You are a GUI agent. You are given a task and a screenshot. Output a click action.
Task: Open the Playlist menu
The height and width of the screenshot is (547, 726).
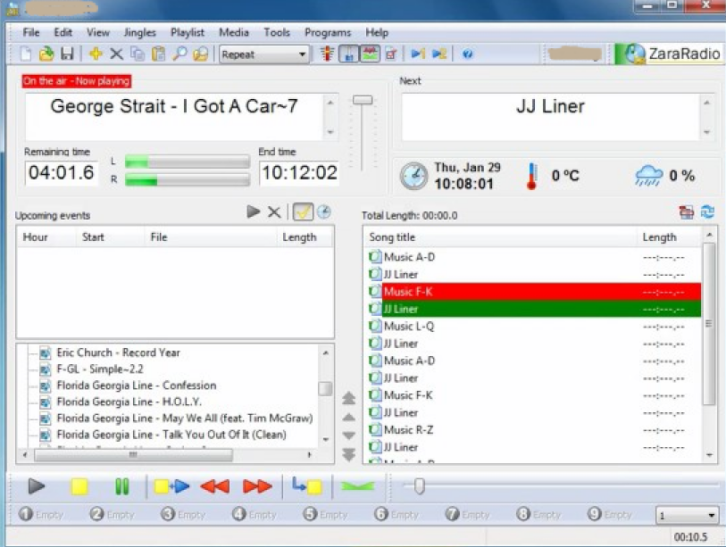click(187, 32)
